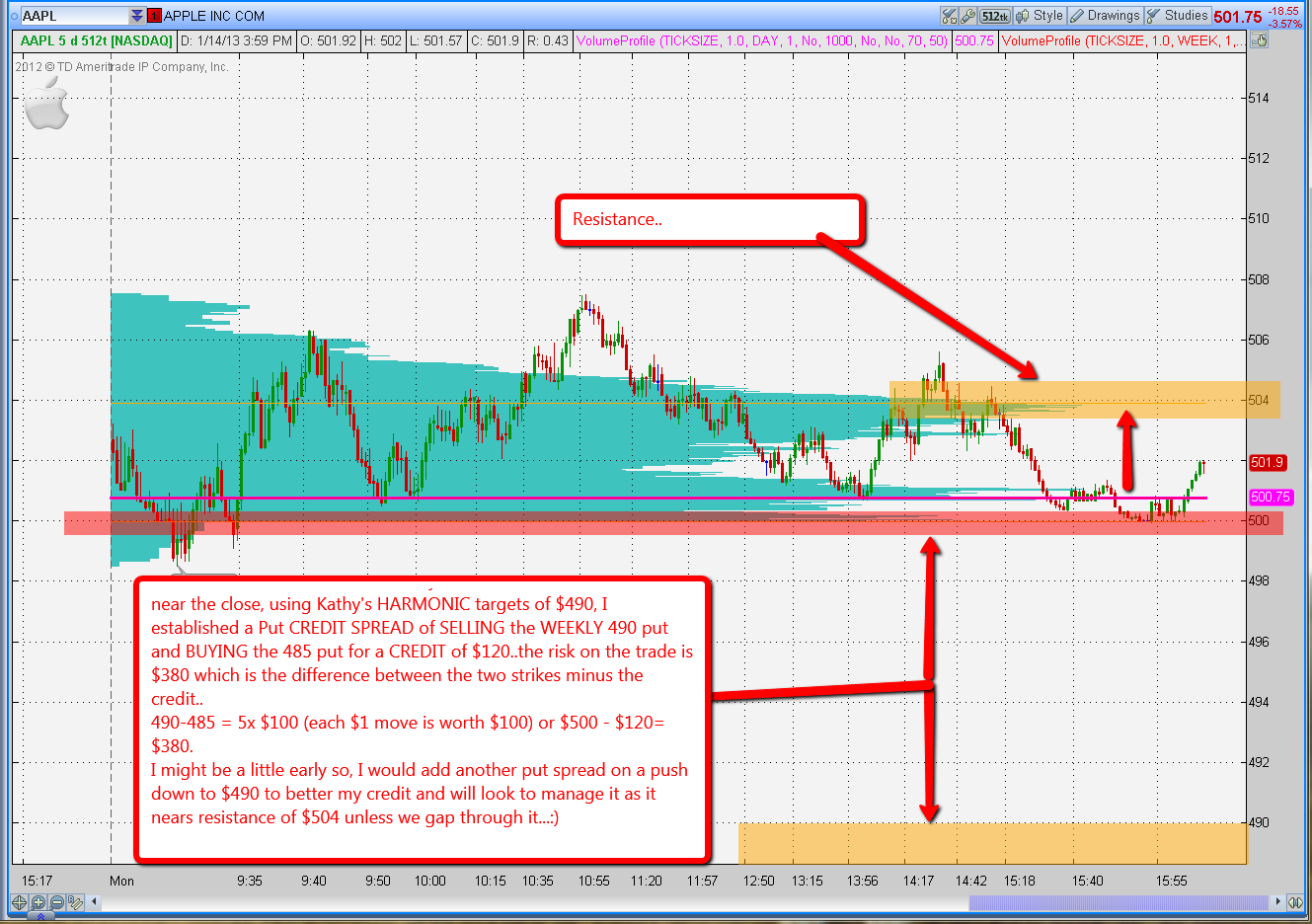Click the red symbol link color box
Screen dimensions: 1312x924
pos(154,16)
